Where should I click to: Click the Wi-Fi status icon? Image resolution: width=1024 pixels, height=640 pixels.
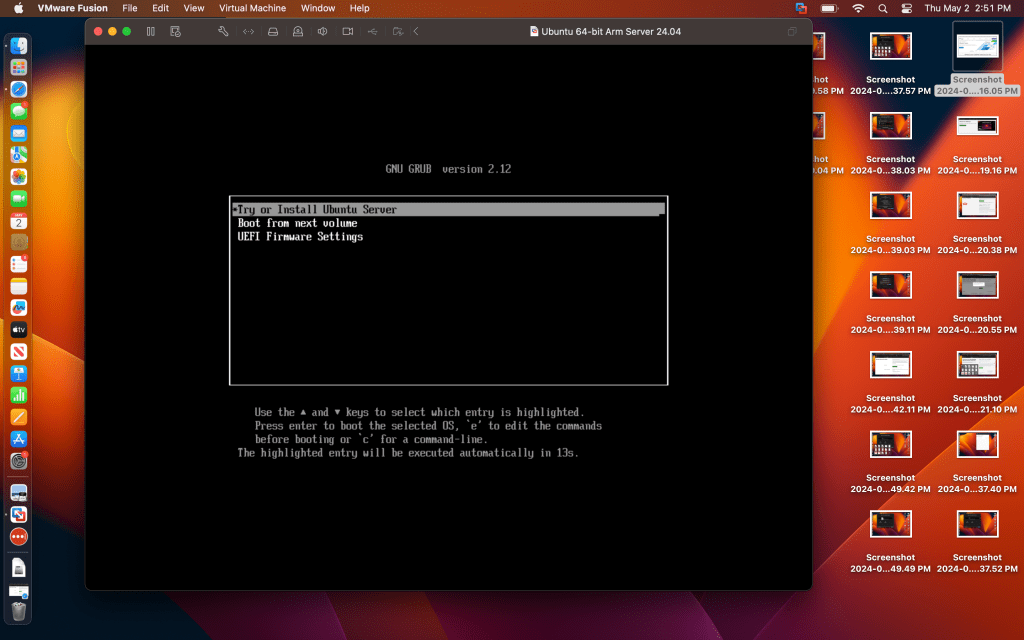(x=858, y=8)
